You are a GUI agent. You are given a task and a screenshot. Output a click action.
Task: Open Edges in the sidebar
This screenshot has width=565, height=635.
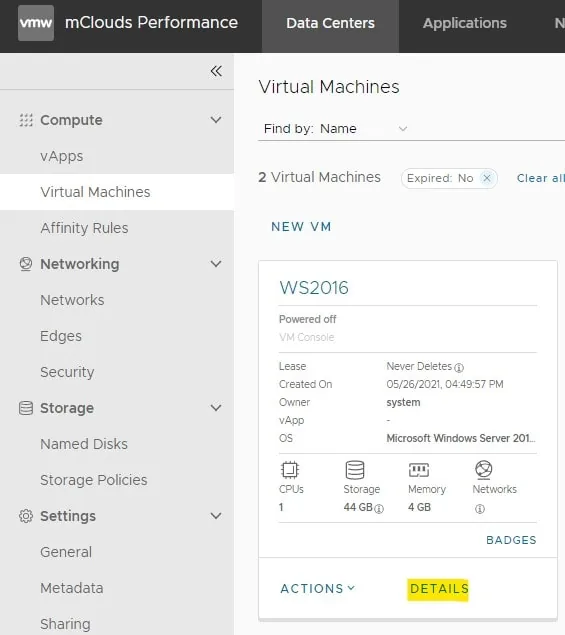pos(117,336)
